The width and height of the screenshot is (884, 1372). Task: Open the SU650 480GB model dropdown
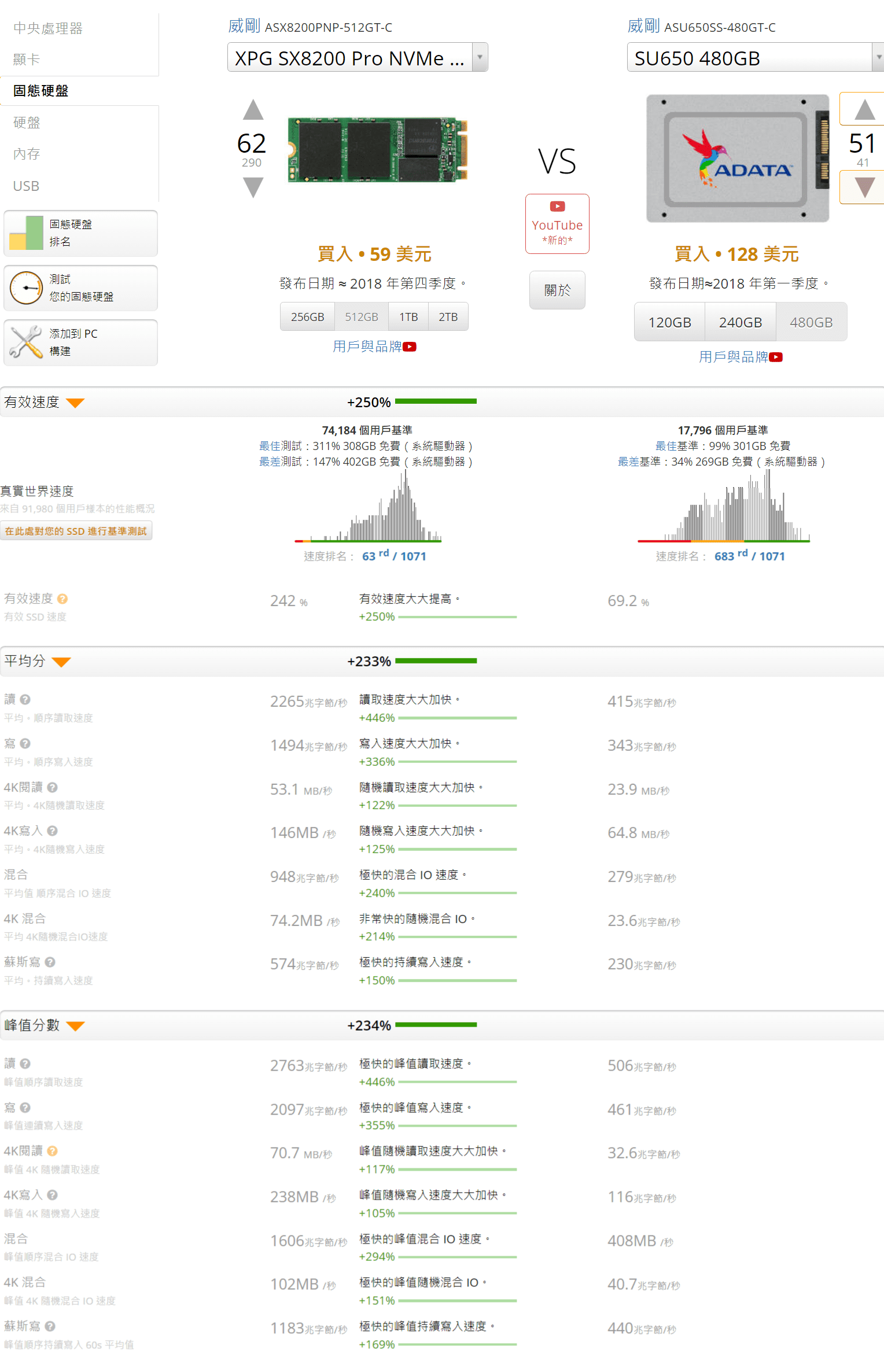(756, 57)
